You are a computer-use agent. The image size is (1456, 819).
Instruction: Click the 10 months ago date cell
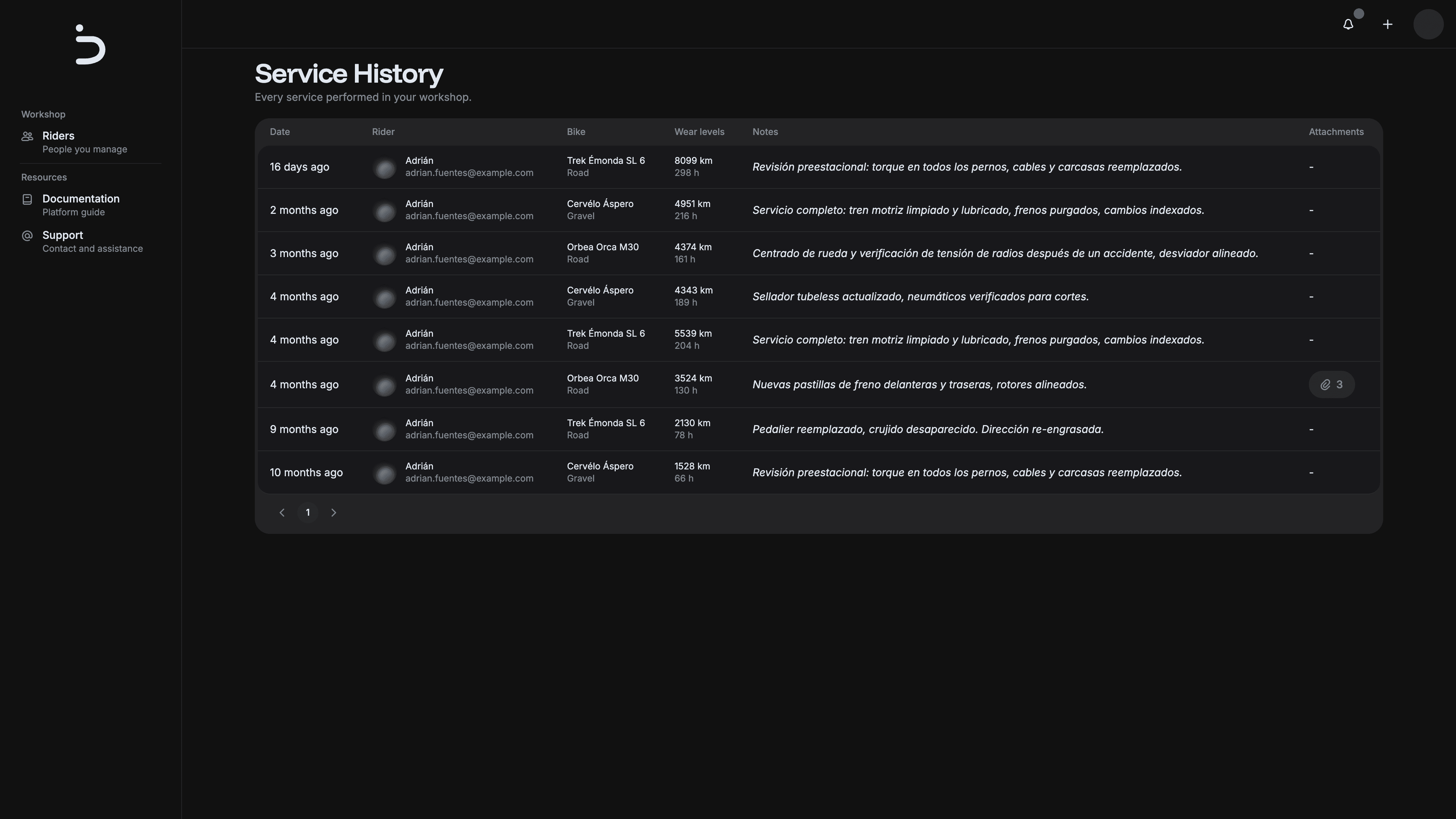point(306,472)
